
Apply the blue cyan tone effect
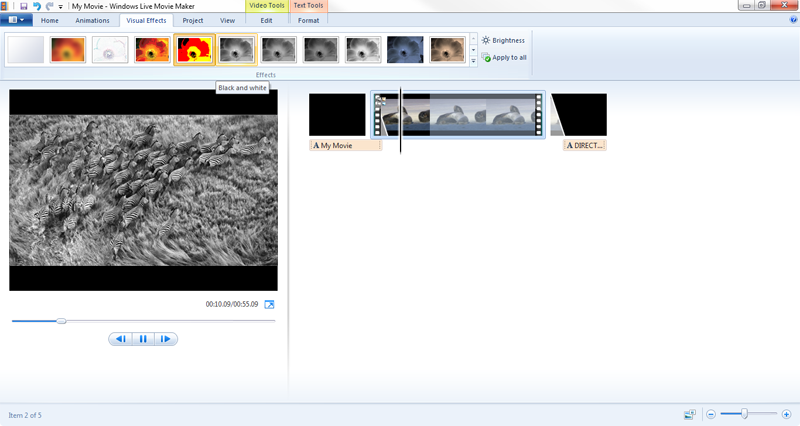coord(405,49)
